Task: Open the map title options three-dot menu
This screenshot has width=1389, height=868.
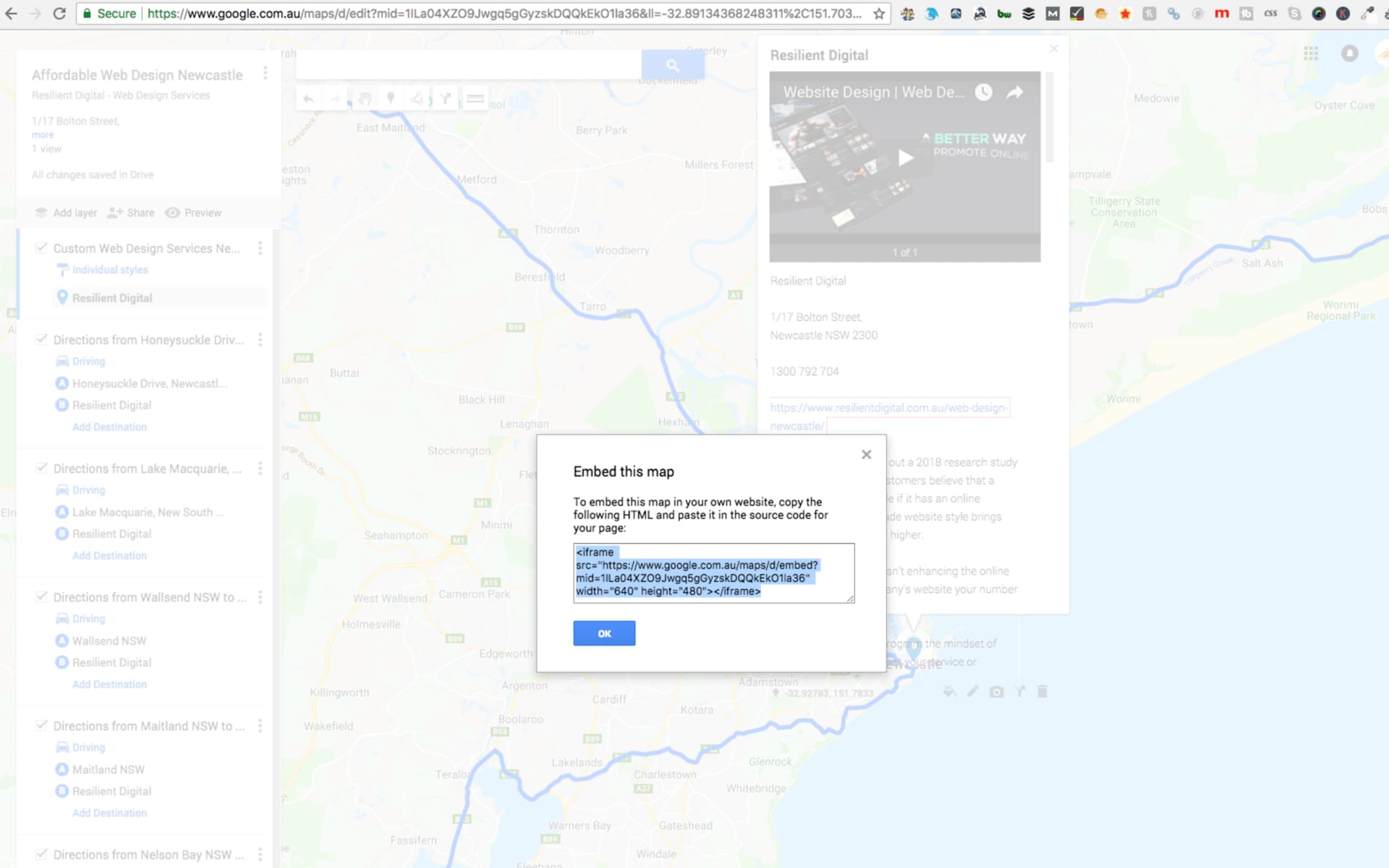Action: (x=266, y=73)
